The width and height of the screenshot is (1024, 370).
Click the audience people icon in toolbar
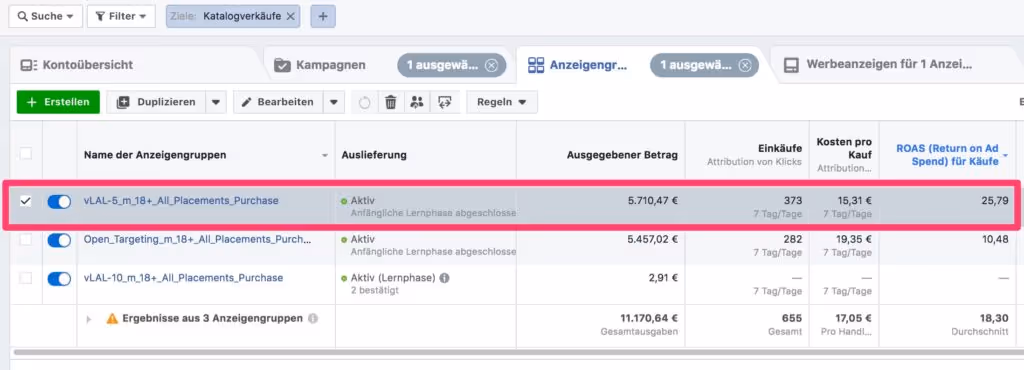(417, 102)
